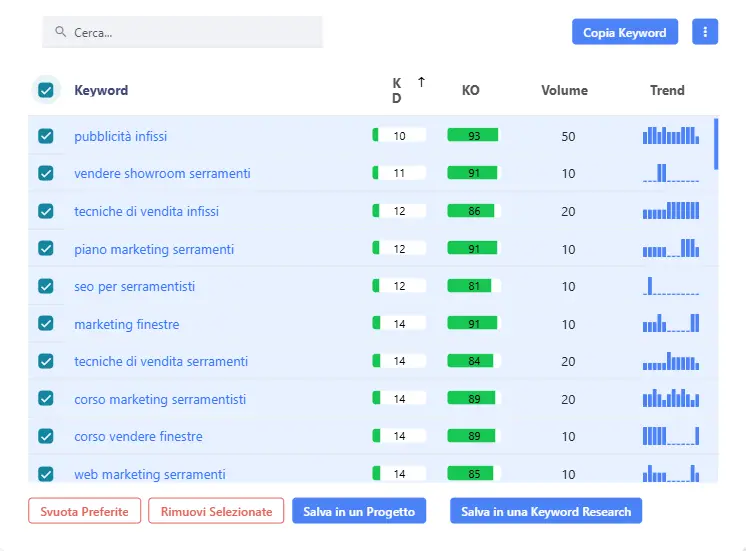Screen dimensions: 746x551
Task: Click the Cerca search field
Action: pos(183,32)
